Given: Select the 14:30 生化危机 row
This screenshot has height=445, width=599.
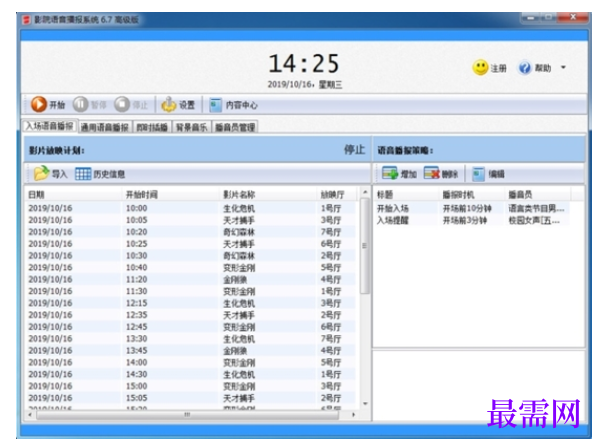Looking at the screenshot, I should pyautogui.click(x=191, y=374).
